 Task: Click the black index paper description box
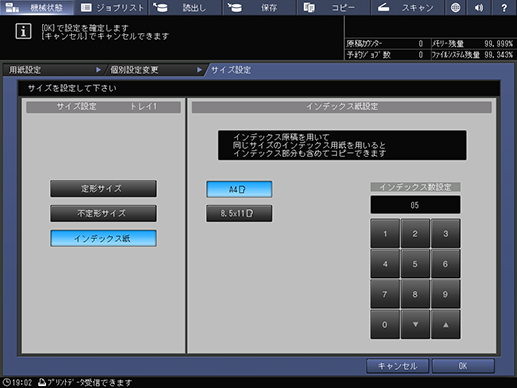coord(342,145)
